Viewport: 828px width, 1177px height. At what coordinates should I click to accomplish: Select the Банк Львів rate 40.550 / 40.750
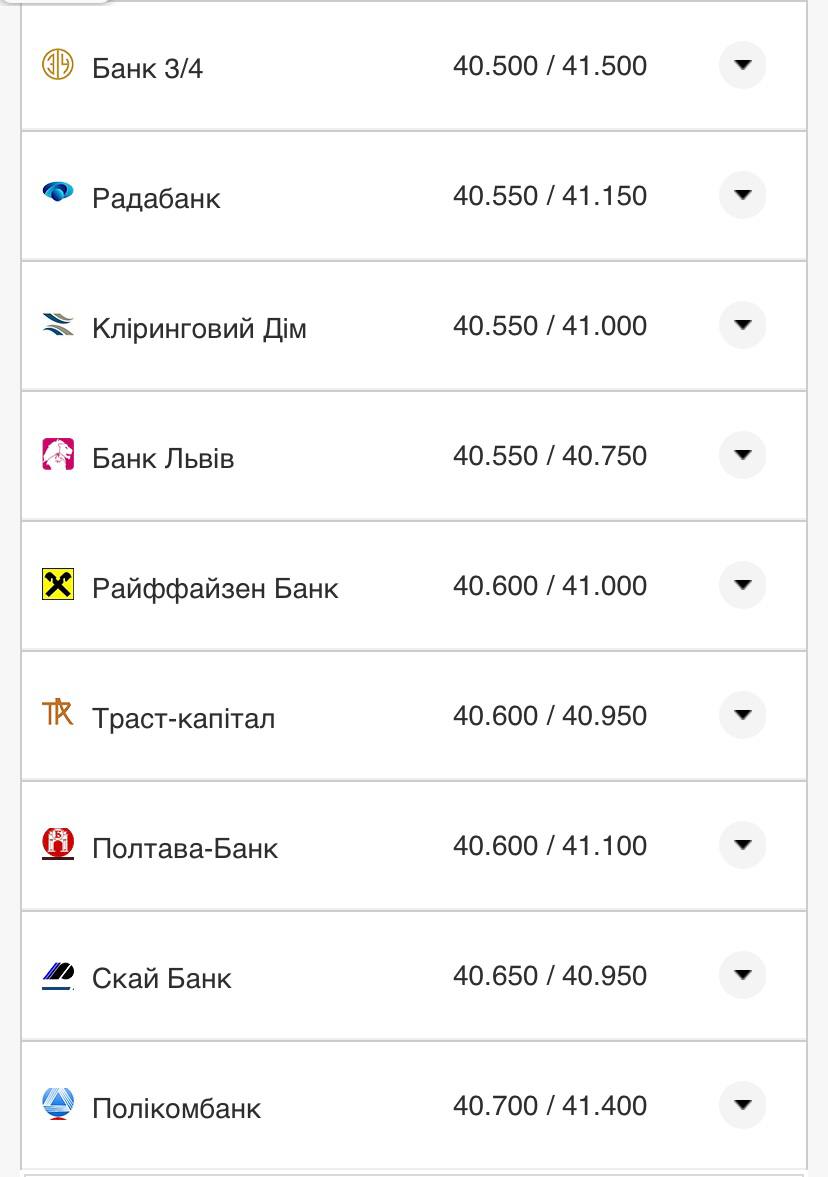pos(549,456)
